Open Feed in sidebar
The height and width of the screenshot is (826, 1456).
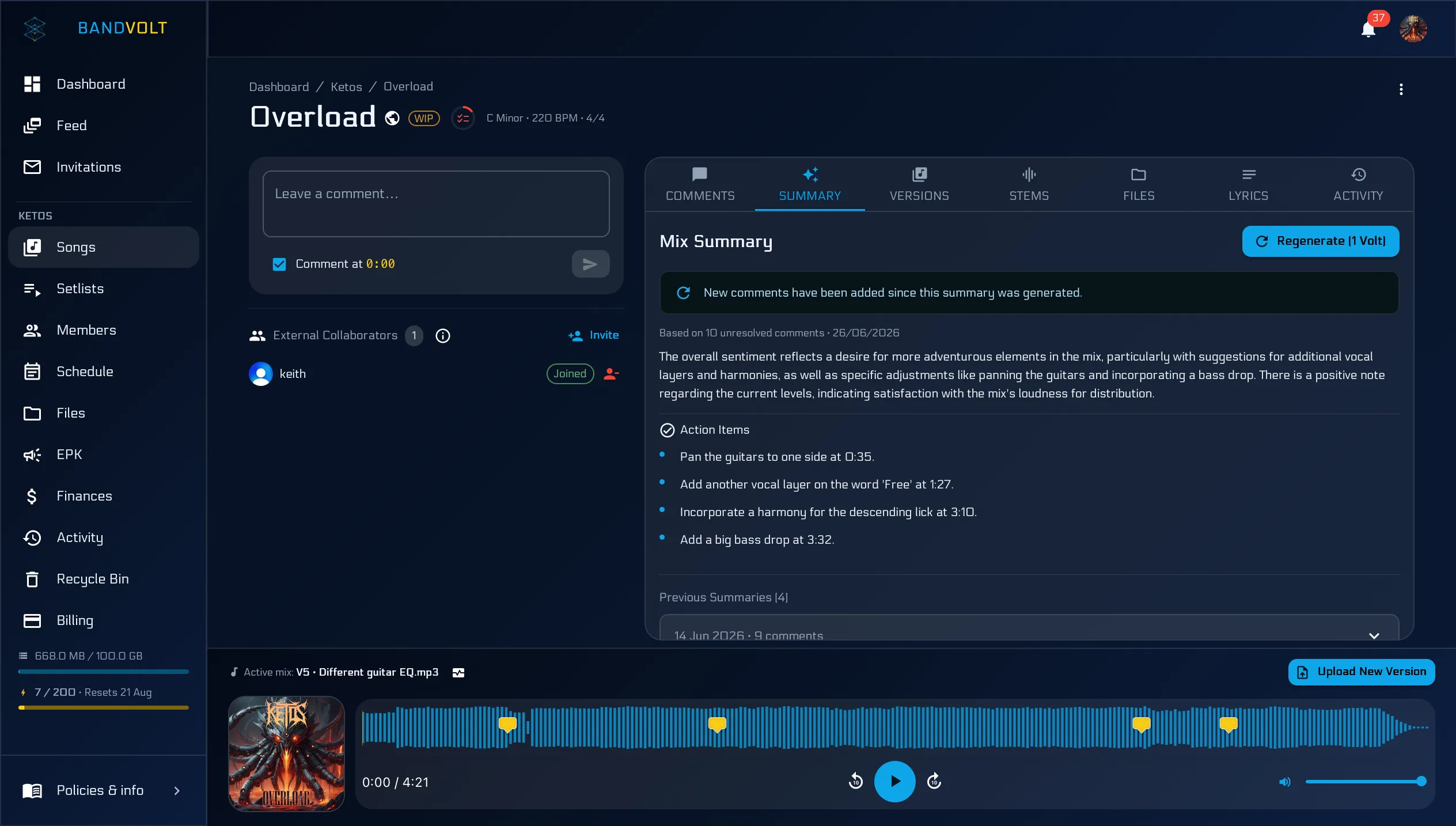[x=104, y=126]
